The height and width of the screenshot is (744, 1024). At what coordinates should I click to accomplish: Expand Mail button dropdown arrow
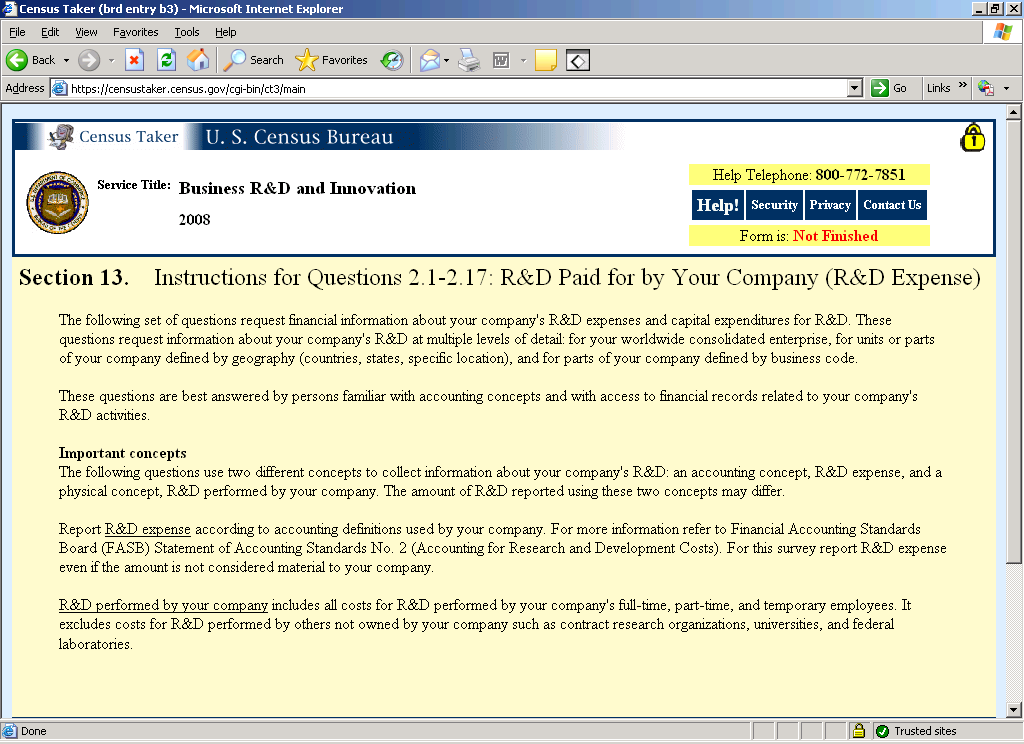(447, 60)
